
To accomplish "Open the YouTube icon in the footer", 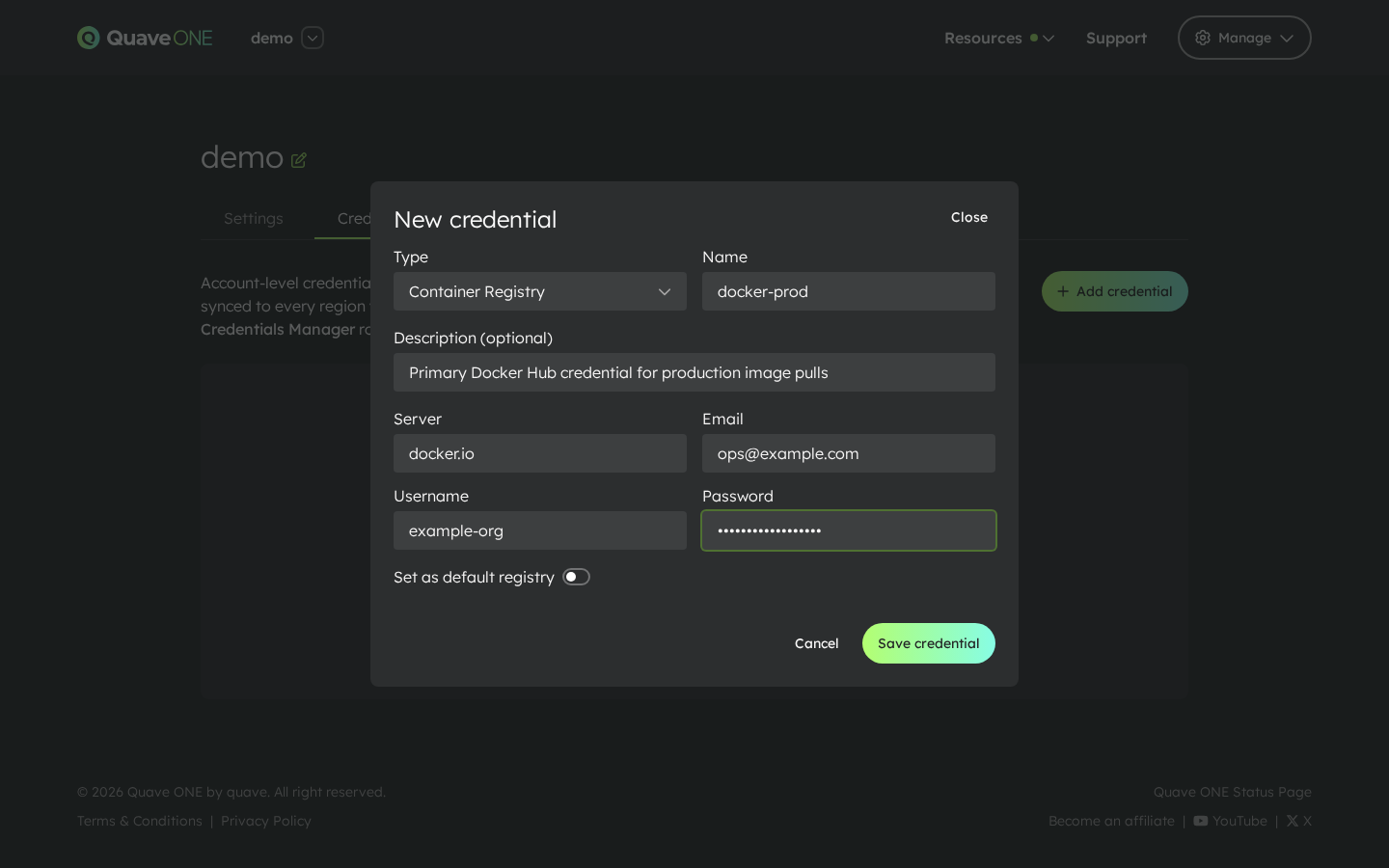I will pyautogui.click(x=1201, y=821).
